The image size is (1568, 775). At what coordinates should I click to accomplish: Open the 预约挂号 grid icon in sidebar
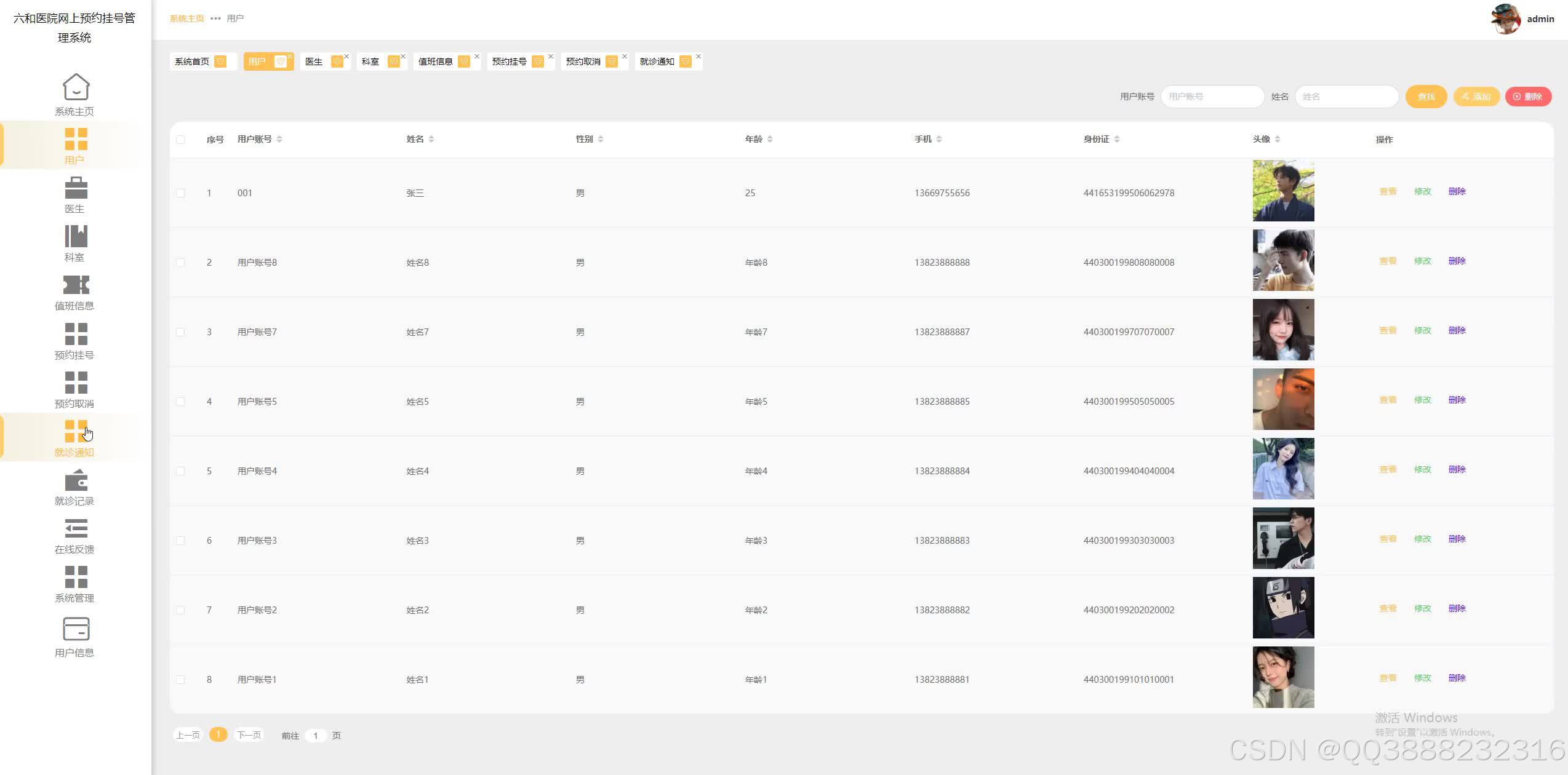76,334
